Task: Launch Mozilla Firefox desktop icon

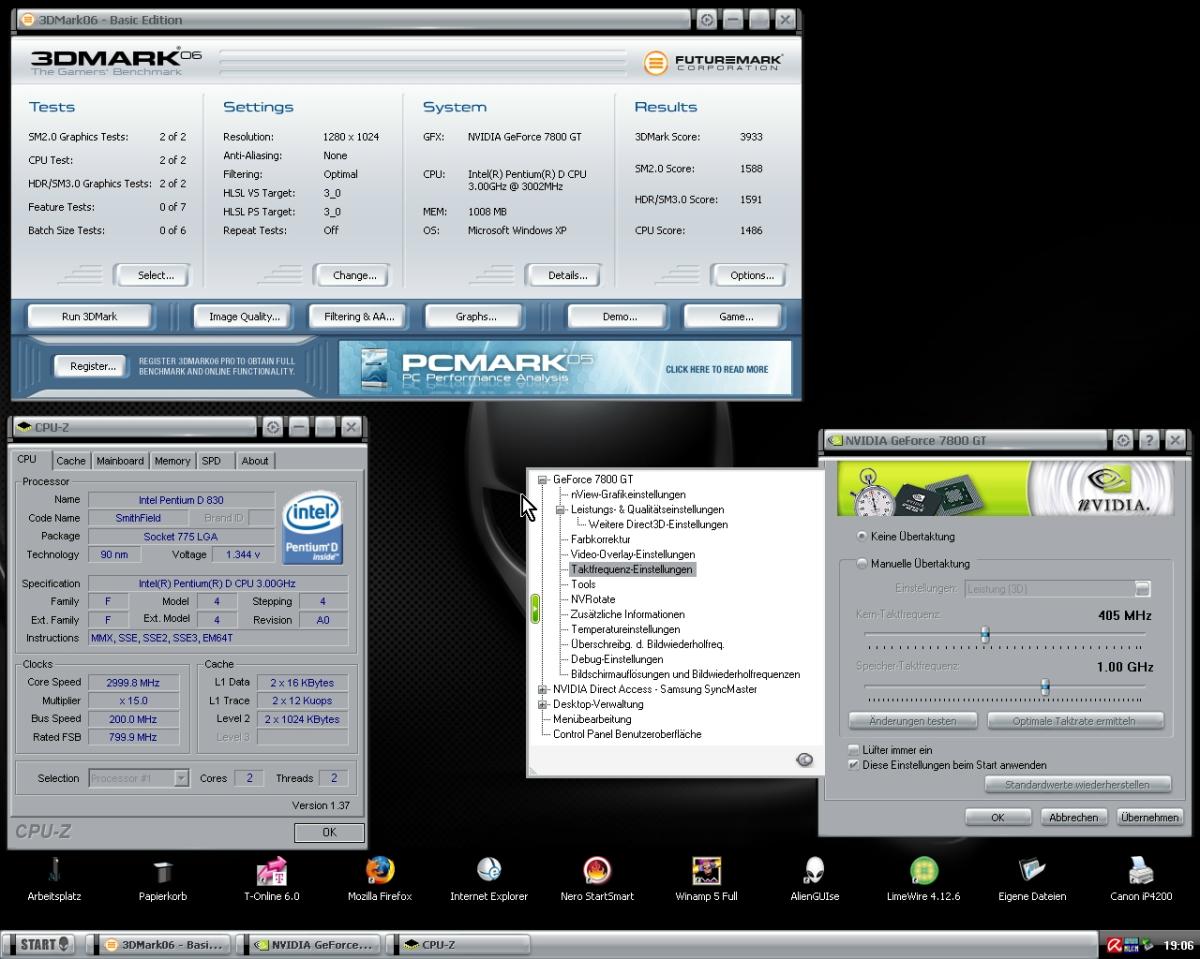Action: 379,878
